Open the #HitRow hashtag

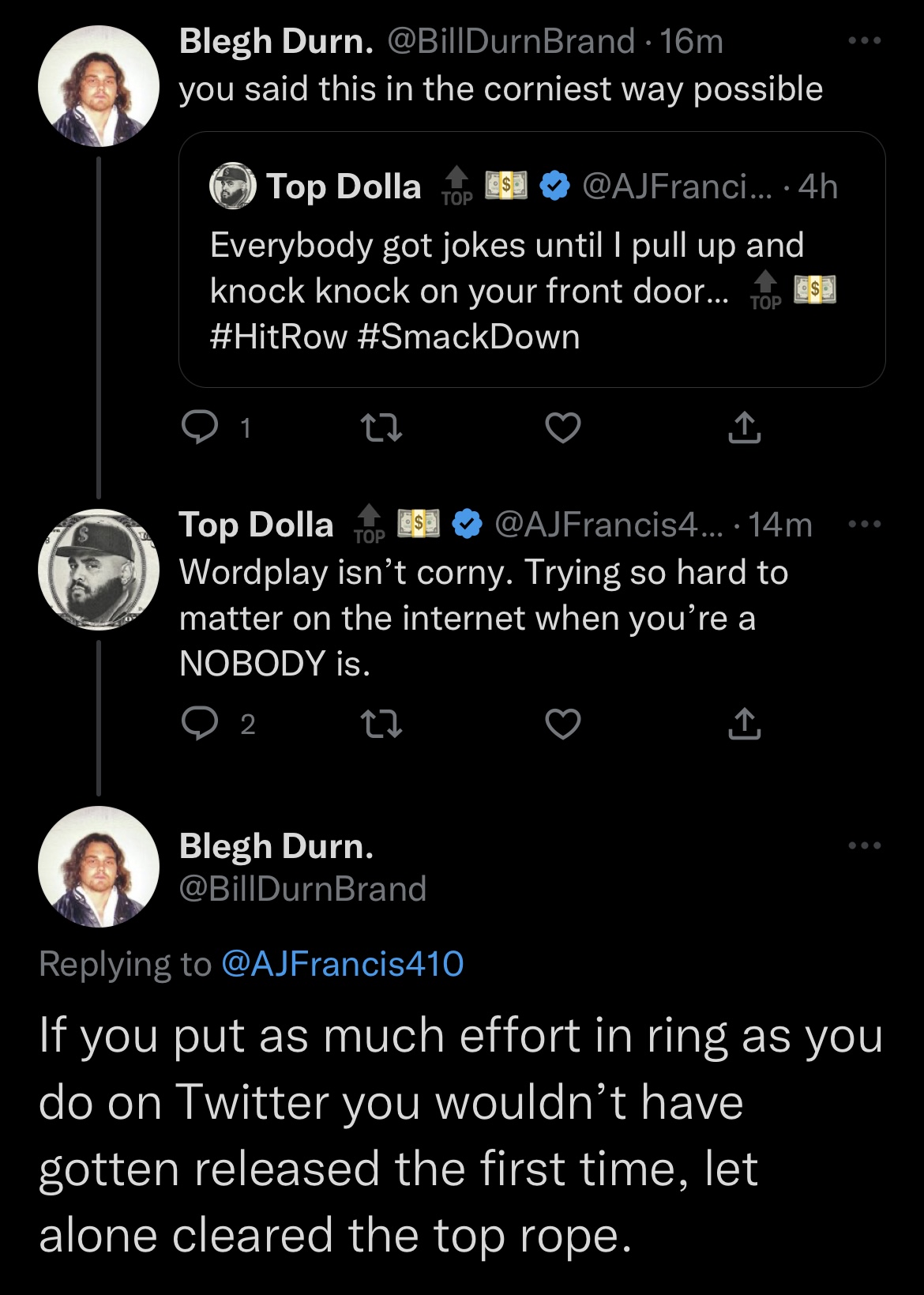click(278, 337)
